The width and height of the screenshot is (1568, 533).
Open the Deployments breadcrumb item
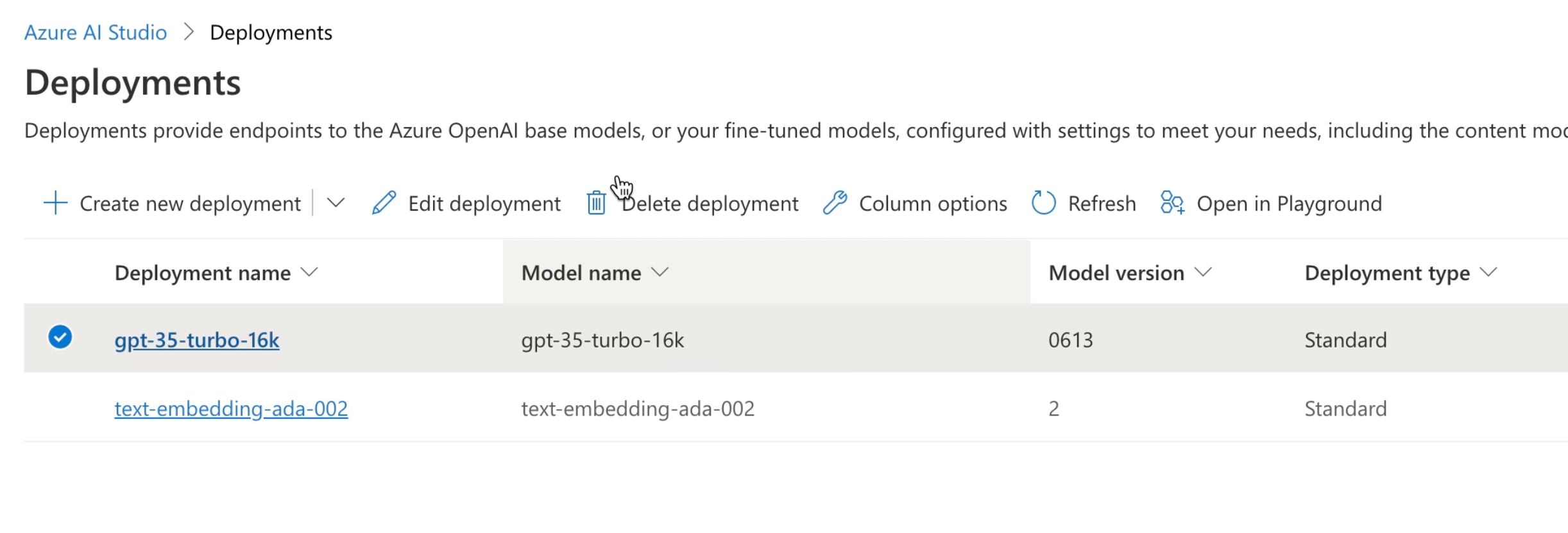pos(271,32)
